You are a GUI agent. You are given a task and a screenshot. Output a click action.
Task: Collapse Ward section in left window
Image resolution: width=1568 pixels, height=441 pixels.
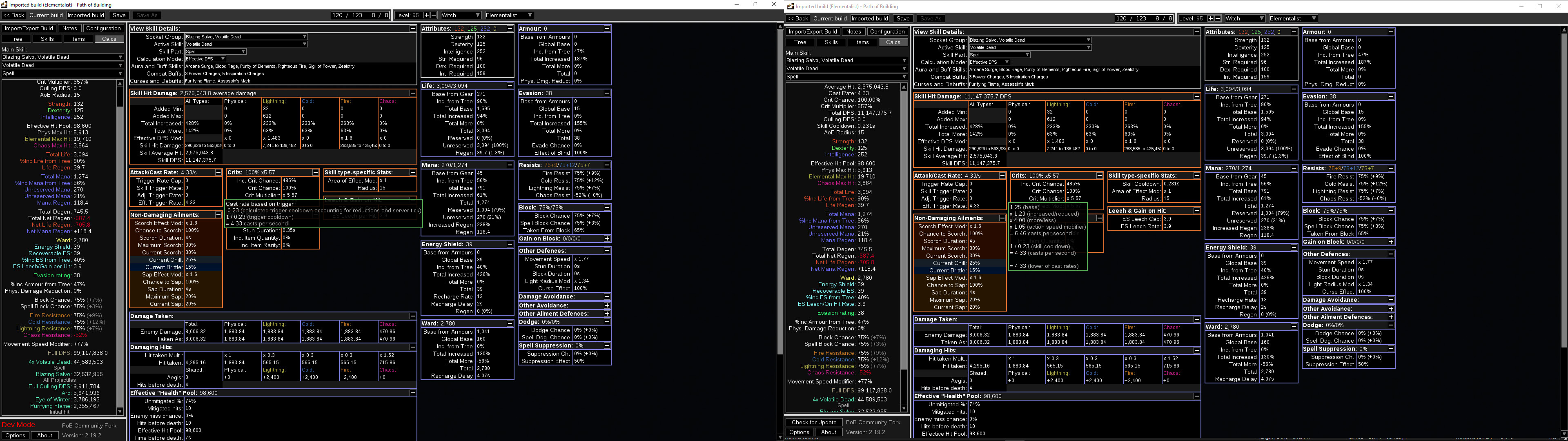pos(510,323)
